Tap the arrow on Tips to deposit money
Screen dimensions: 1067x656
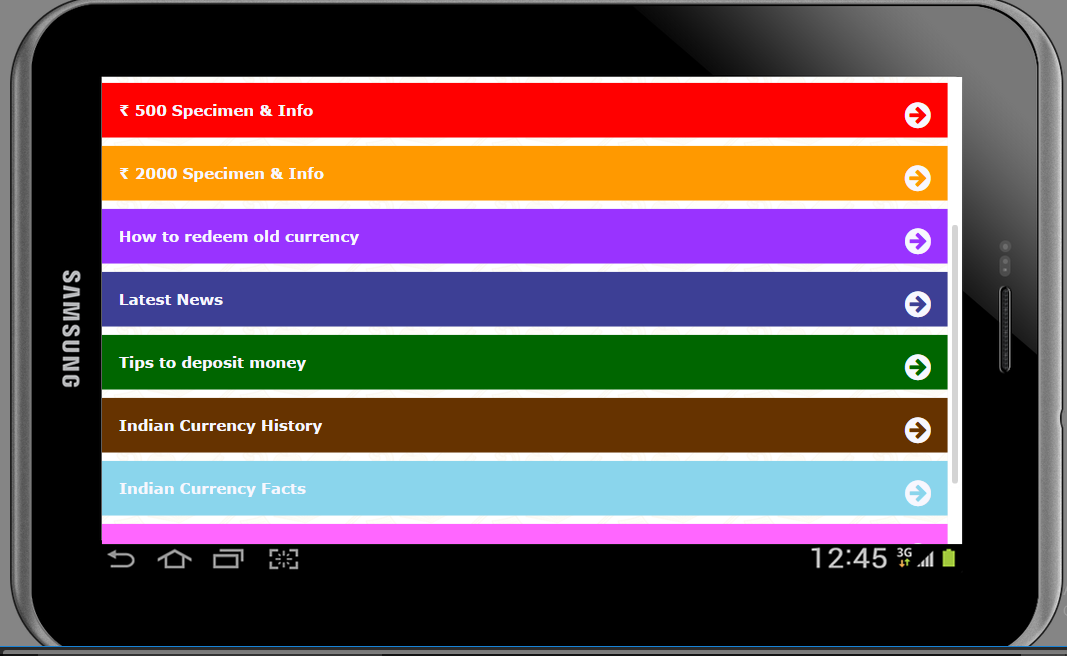coord(917,367)
